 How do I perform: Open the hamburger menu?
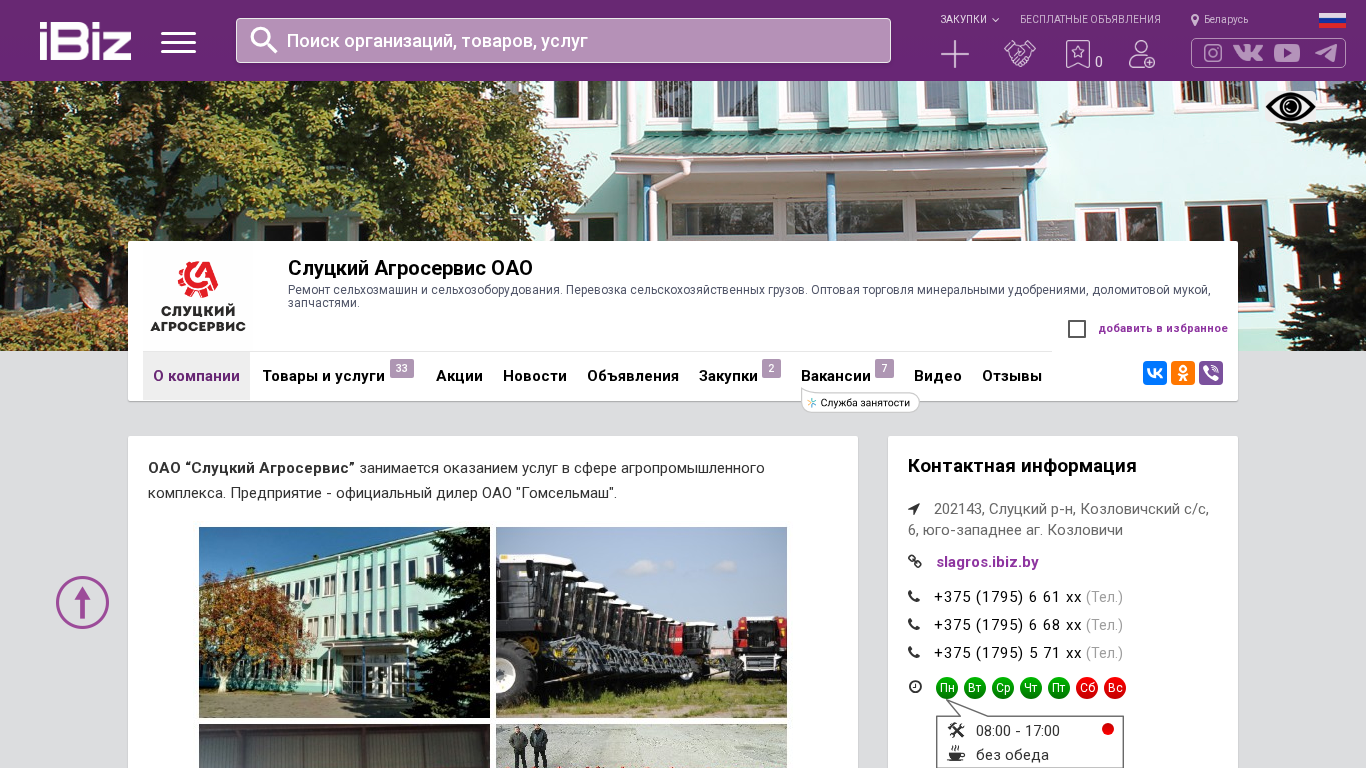[x=178, y=42]
